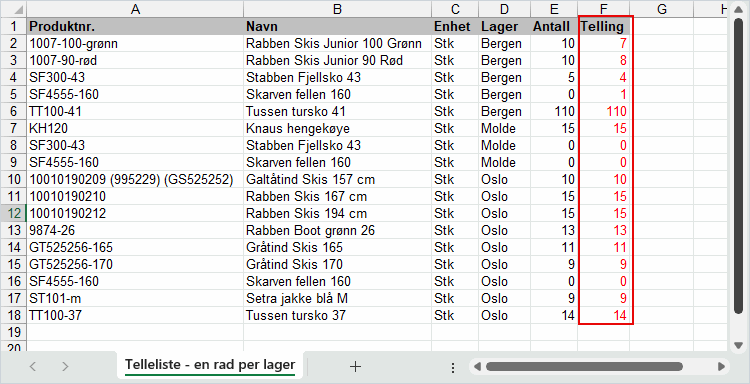Image resolution: width=750 pixels, height=384 pixels.
Task: Open the sheet tab options three-dot handle
Action: click(x=452, y=367)
